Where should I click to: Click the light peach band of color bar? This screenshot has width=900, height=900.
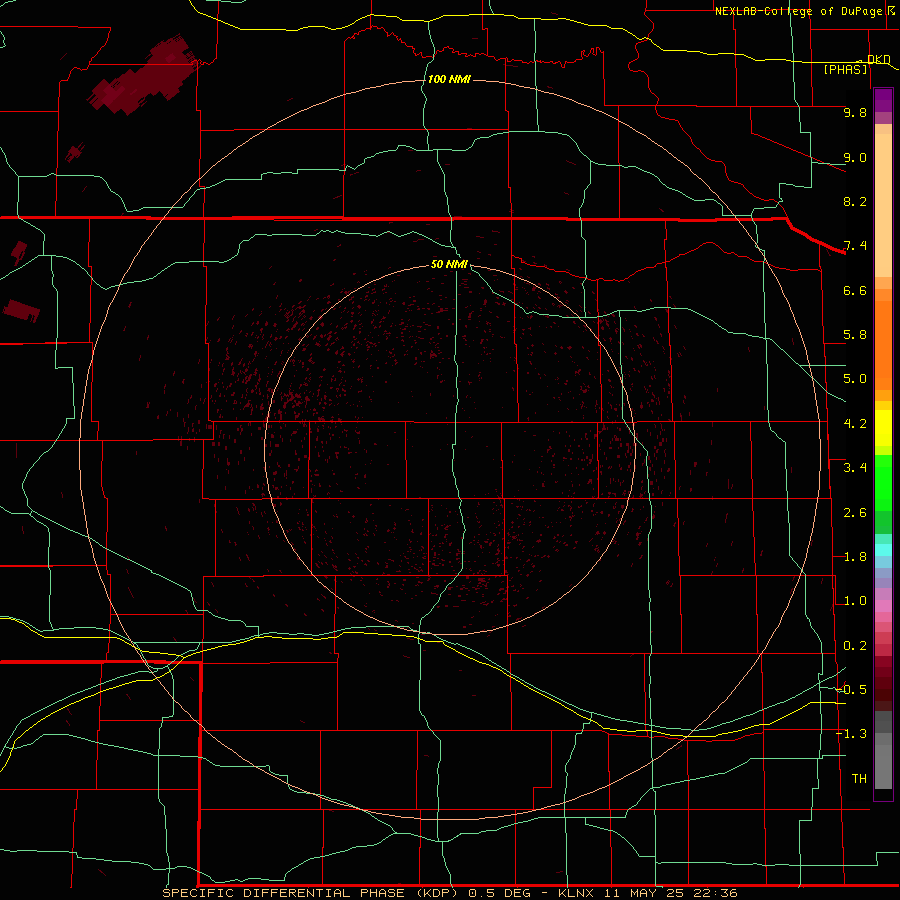(883, 205)
